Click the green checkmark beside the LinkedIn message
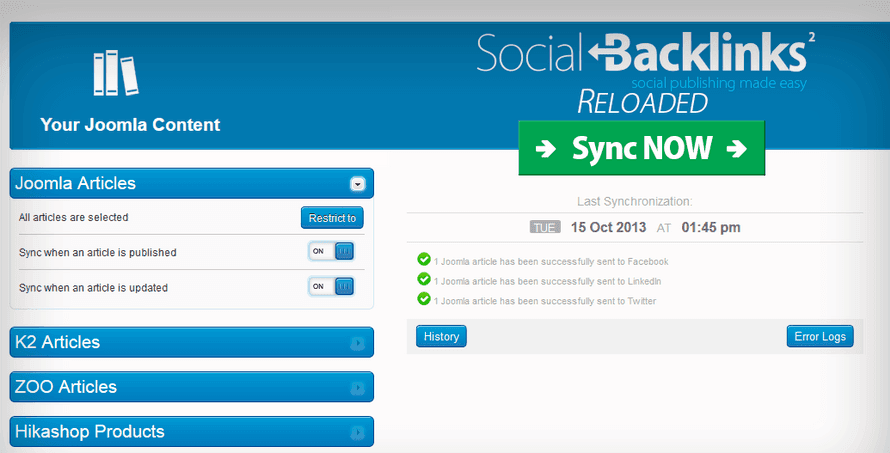 (424, 279)
